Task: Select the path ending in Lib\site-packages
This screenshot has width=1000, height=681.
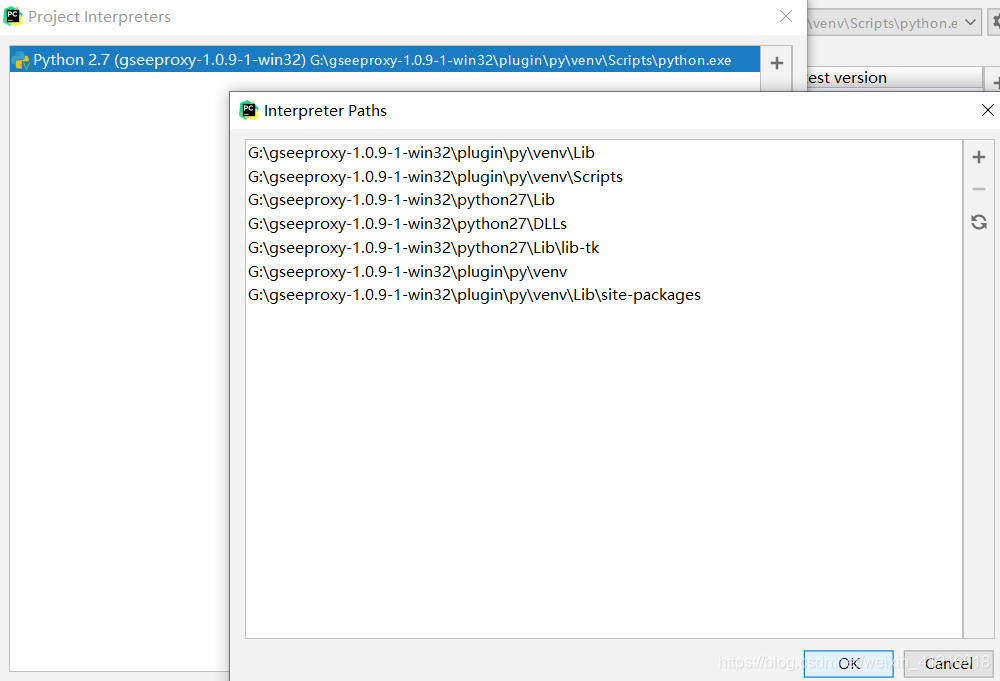Action: coord(603,295)
